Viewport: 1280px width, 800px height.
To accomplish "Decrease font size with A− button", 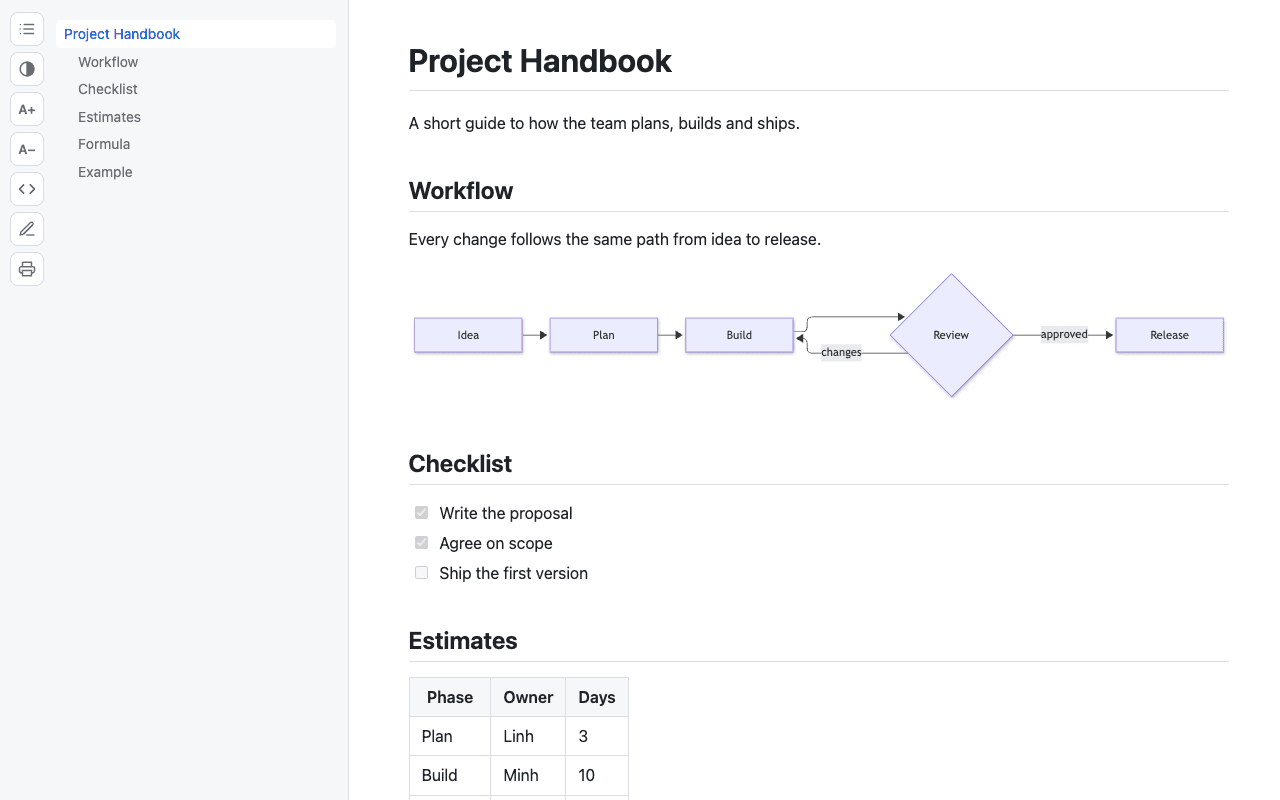I will point(27,149).
